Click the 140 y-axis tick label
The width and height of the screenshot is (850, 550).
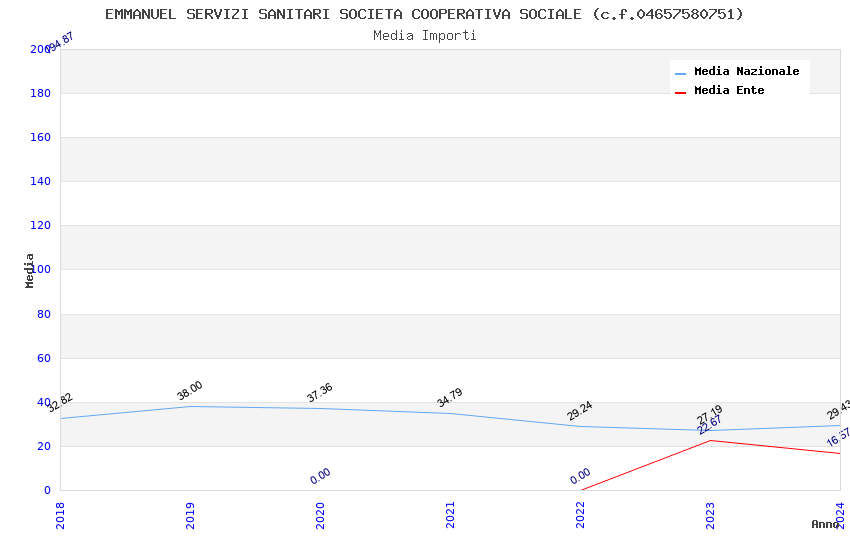[41, 182]
